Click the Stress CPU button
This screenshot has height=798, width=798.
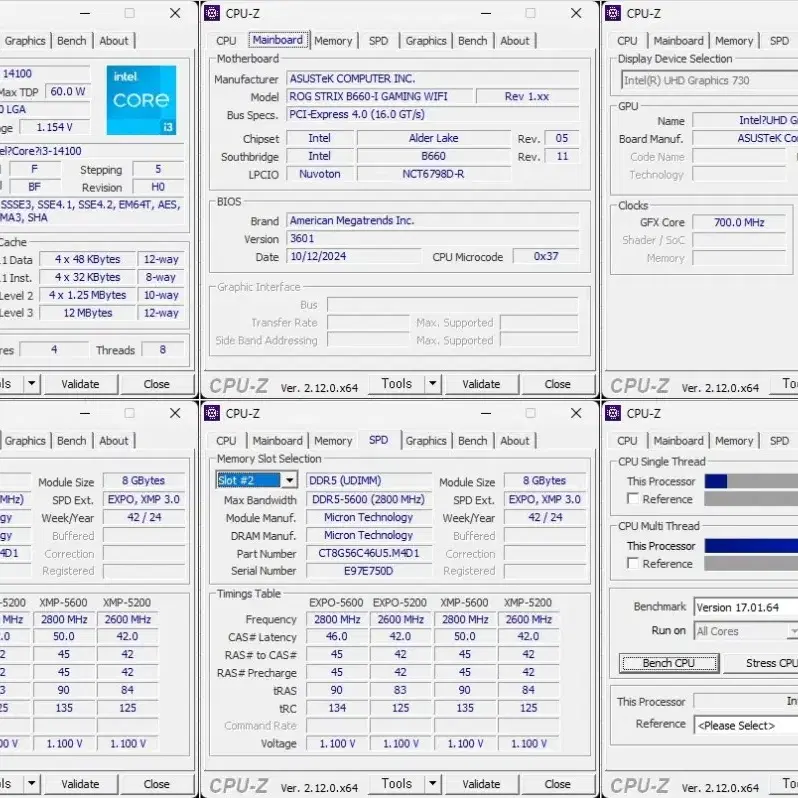tap(761, 663)
